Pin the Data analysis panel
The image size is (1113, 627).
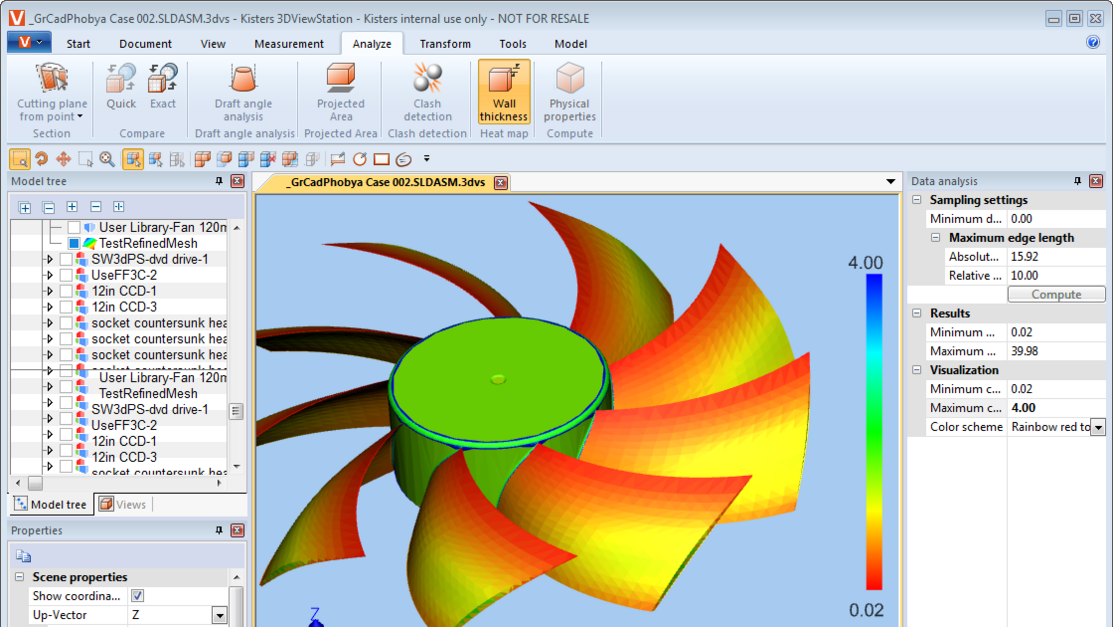click(1077, 181)
